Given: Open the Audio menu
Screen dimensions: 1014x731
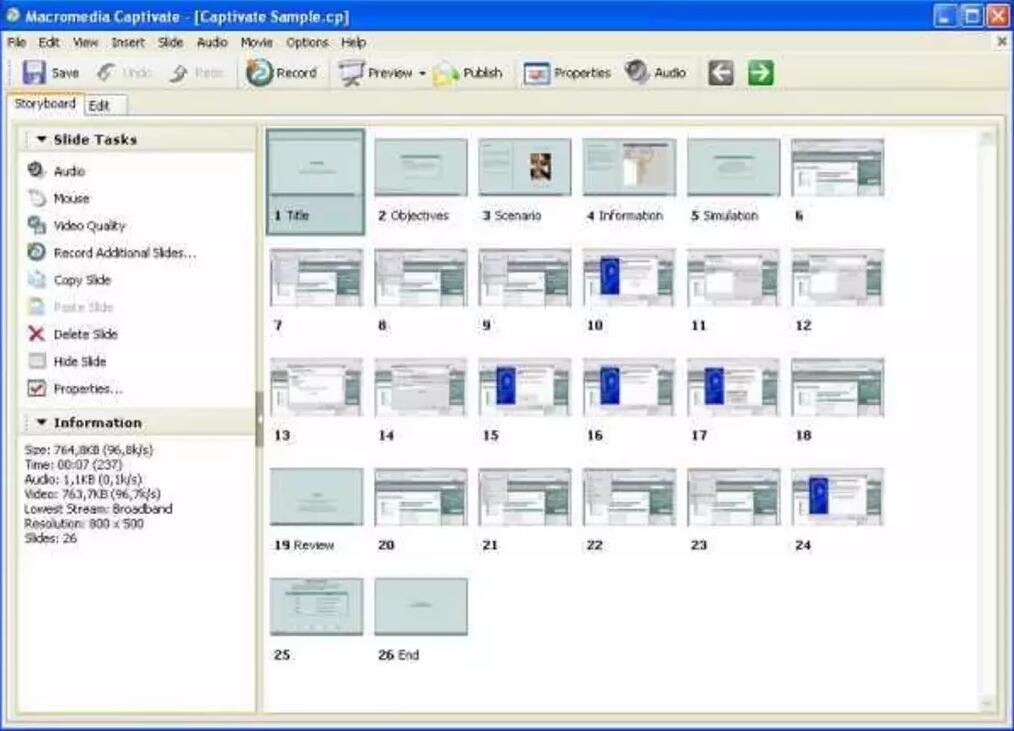Looking at the screenshot, I should point(212,42).
